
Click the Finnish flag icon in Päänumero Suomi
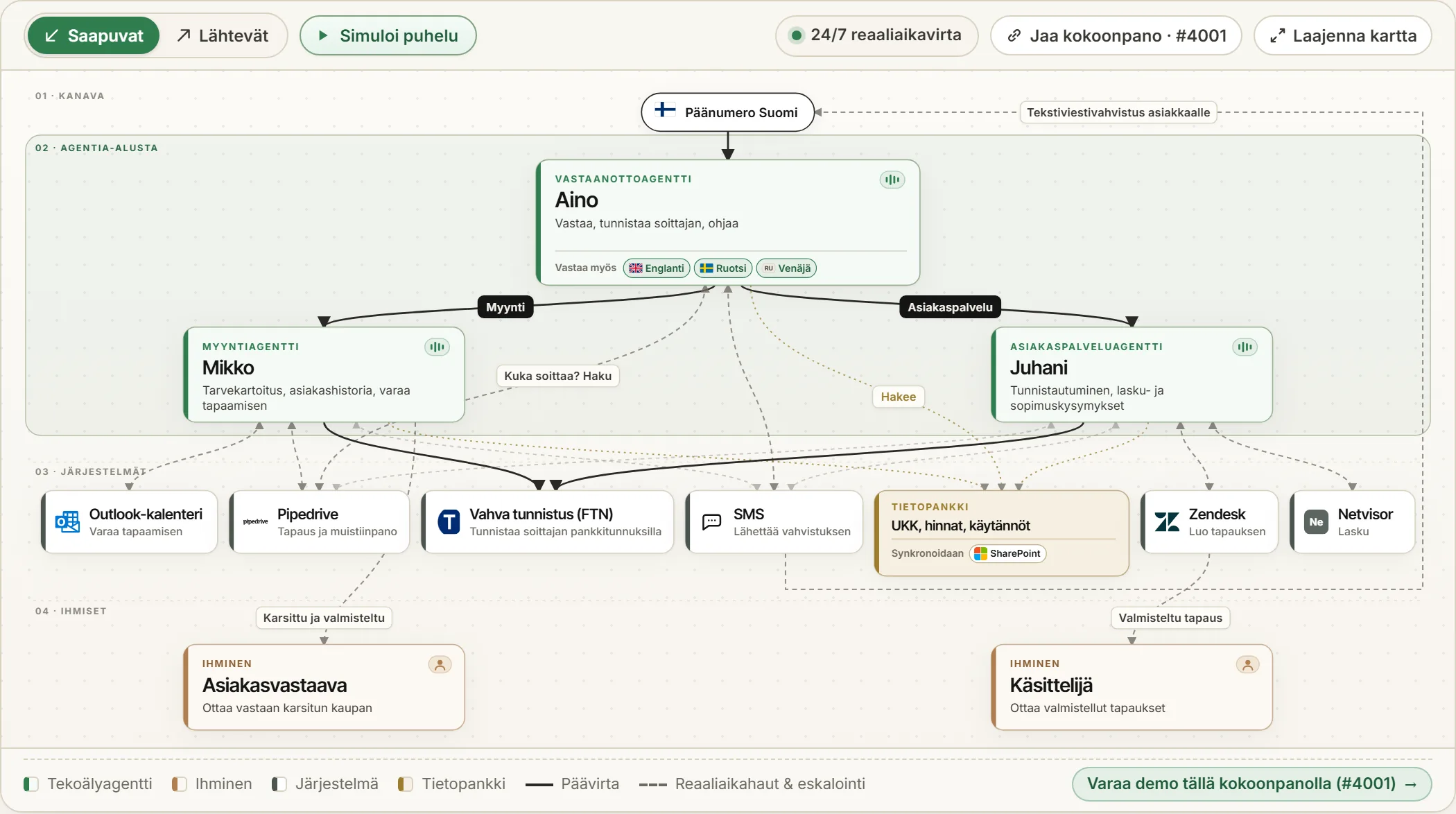click(x=665, y=110)
